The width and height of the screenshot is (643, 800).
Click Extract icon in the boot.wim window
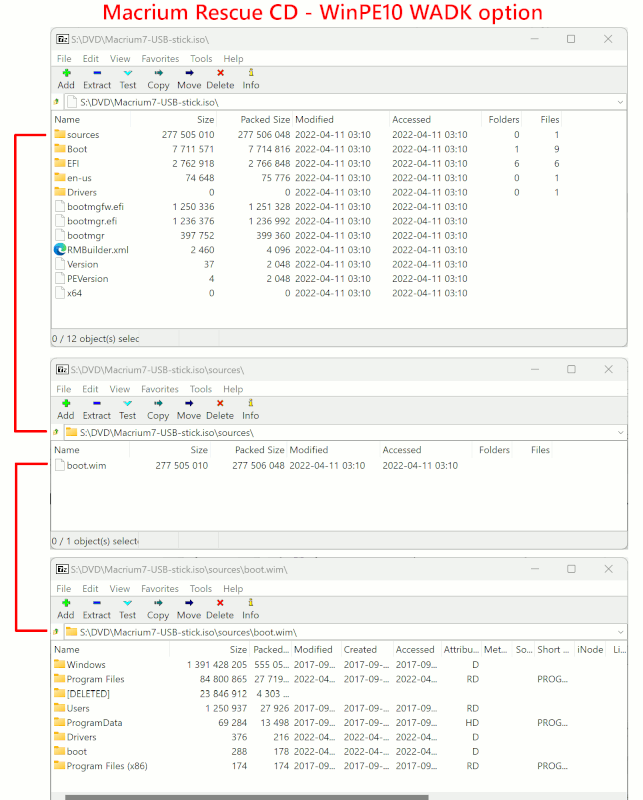click(x=96, y=603)
